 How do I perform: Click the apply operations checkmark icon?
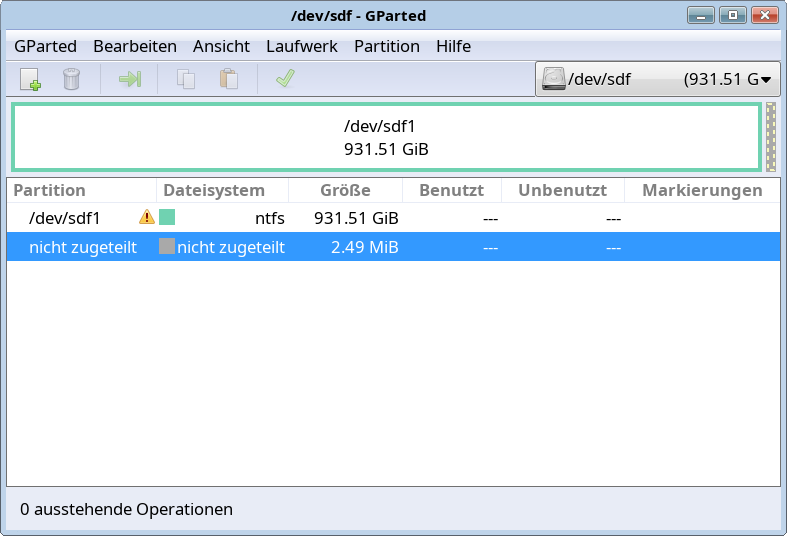pos(285,78)
